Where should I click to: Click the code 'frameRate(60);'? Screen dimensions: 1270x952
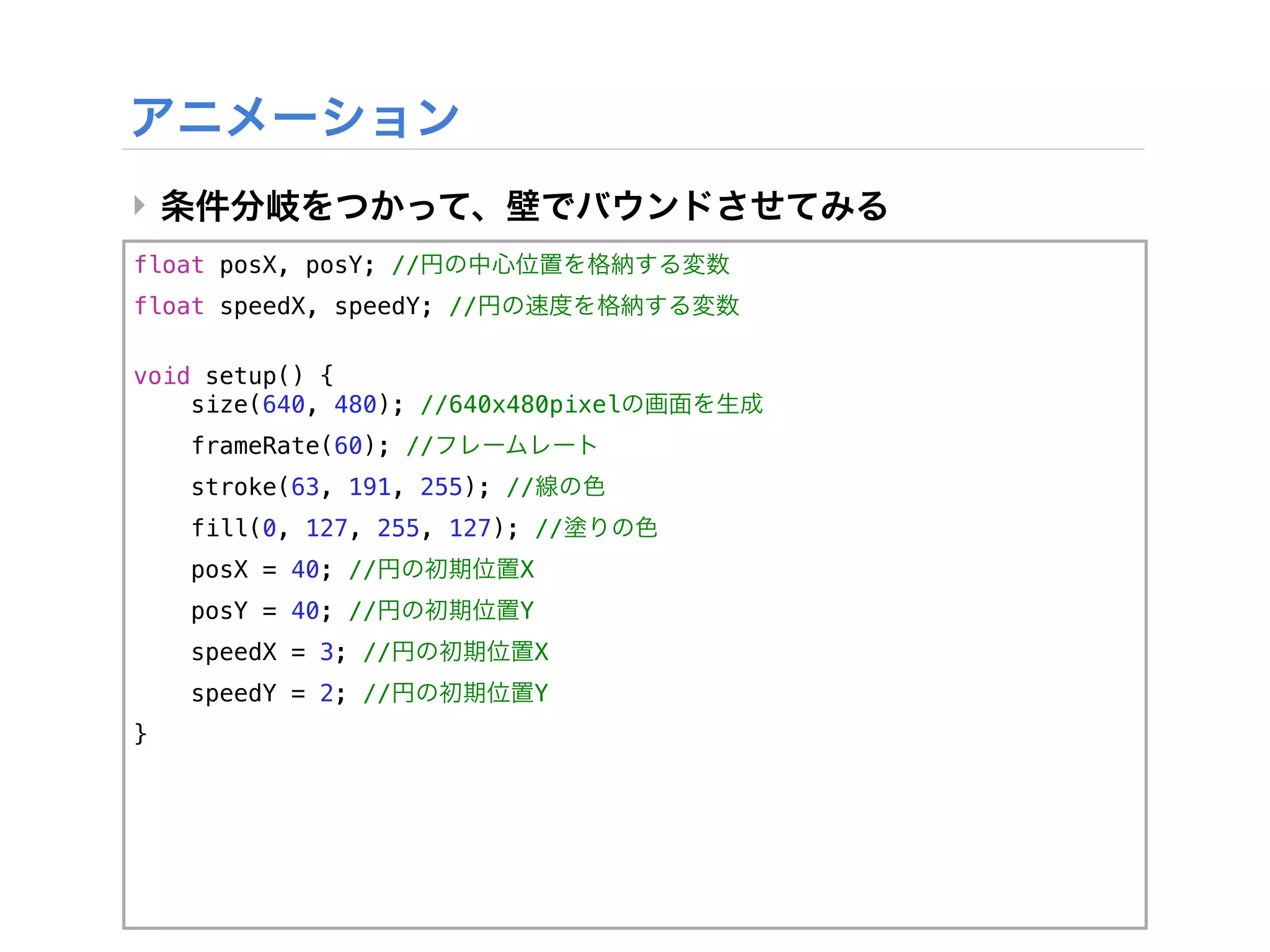pyautogui.click(x=290, y=446)
